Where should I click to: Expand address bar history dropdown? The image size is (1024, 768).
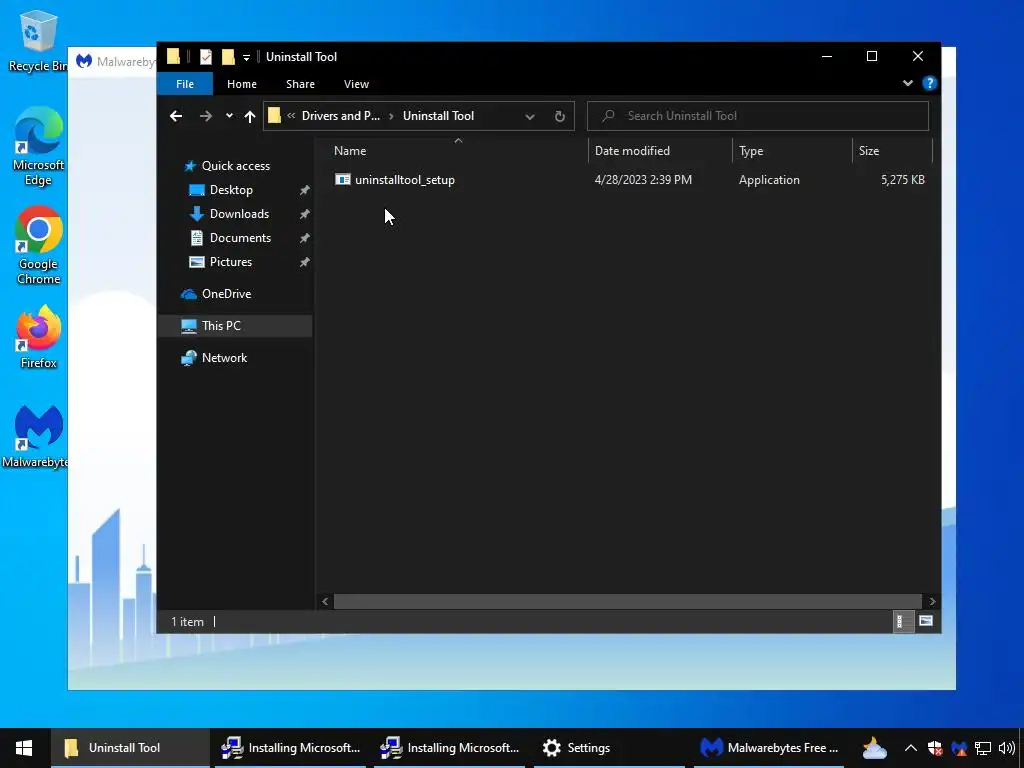click(530, 116)
